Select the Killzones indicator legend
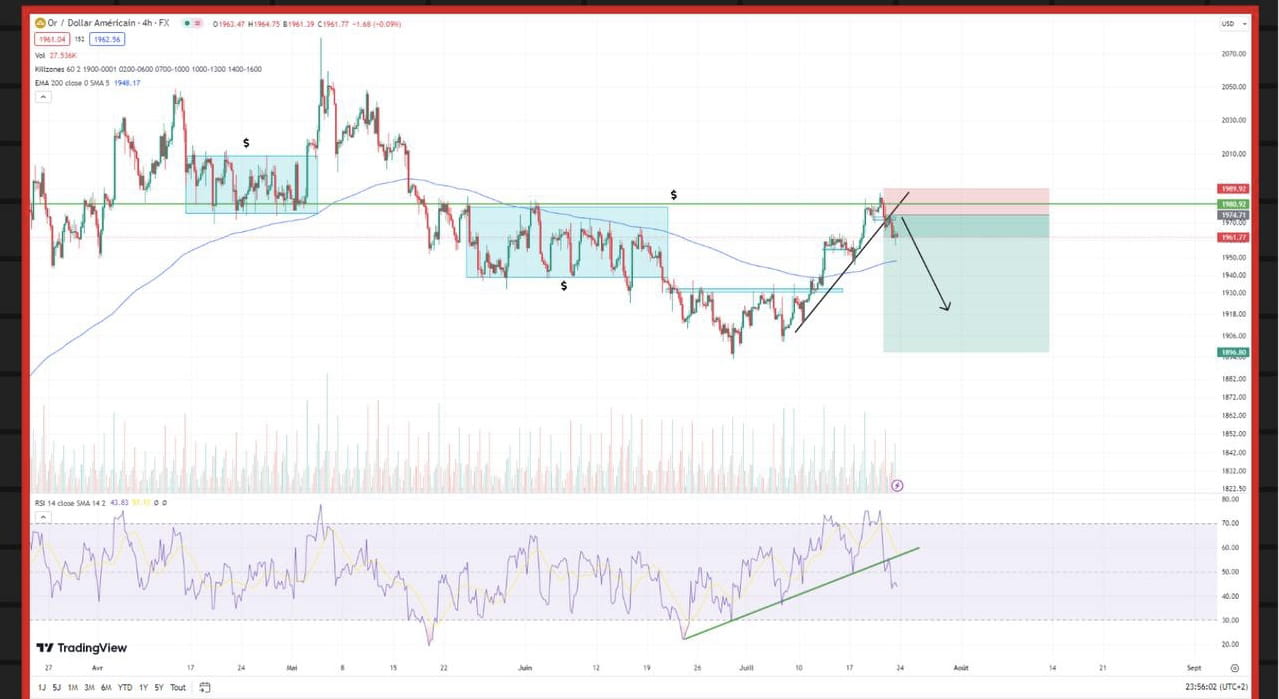Viewport: 1279px width, 699px height. click(148, 69)
